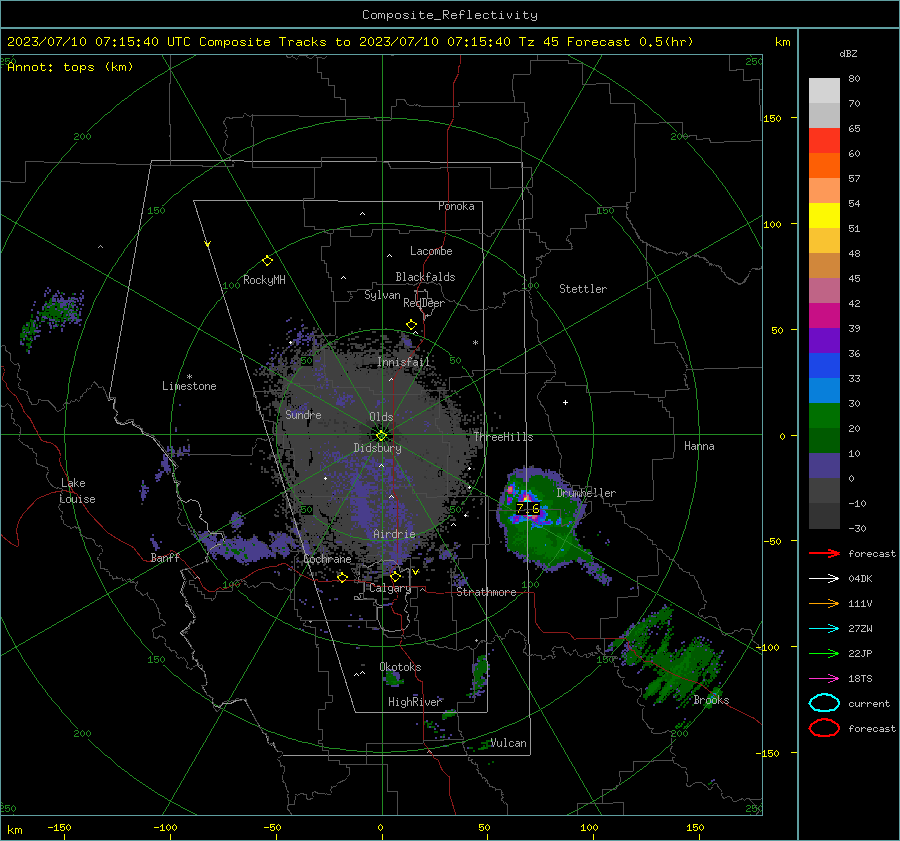Pick the magenta 39-42 dBZ color swatch
The height and width of the screenshot is (841, 900).
click(824, 316)
